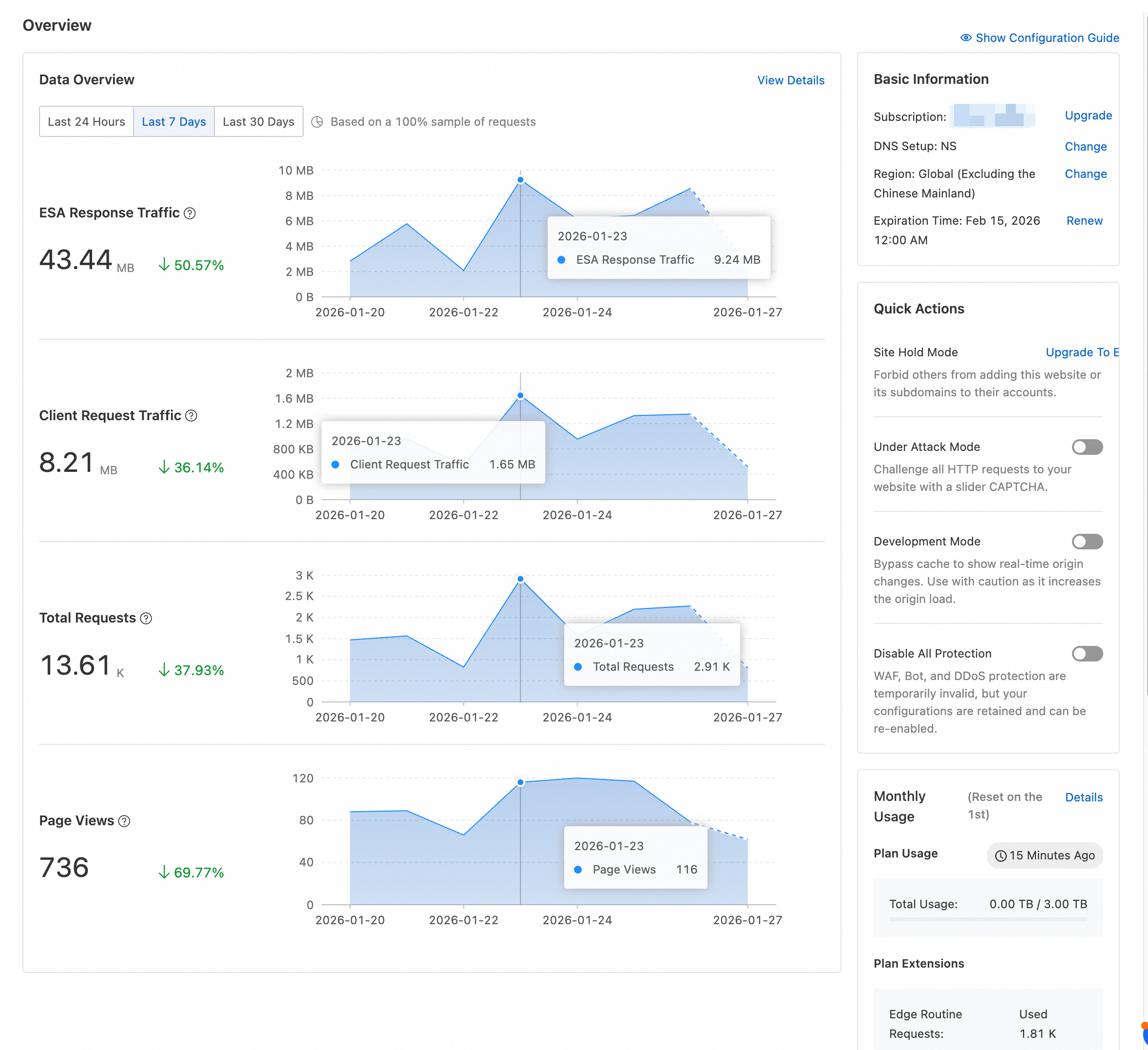Click the sample rate clock icon

[x=317, y=122]
